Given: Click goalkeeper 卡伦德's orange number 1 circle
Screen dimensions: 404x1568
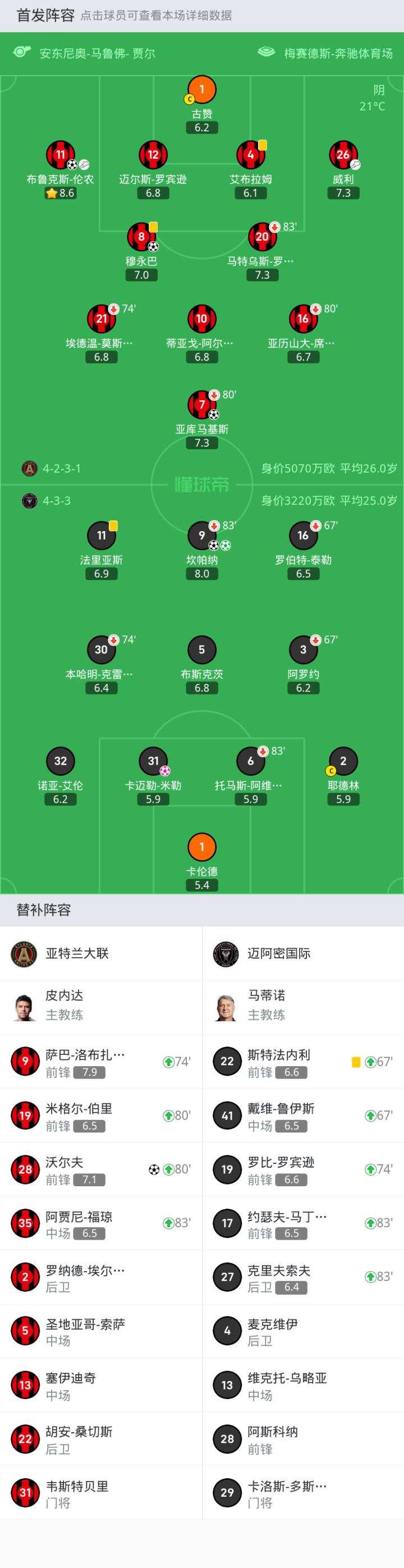Looking at the screenshot, I should coord(201,846).
